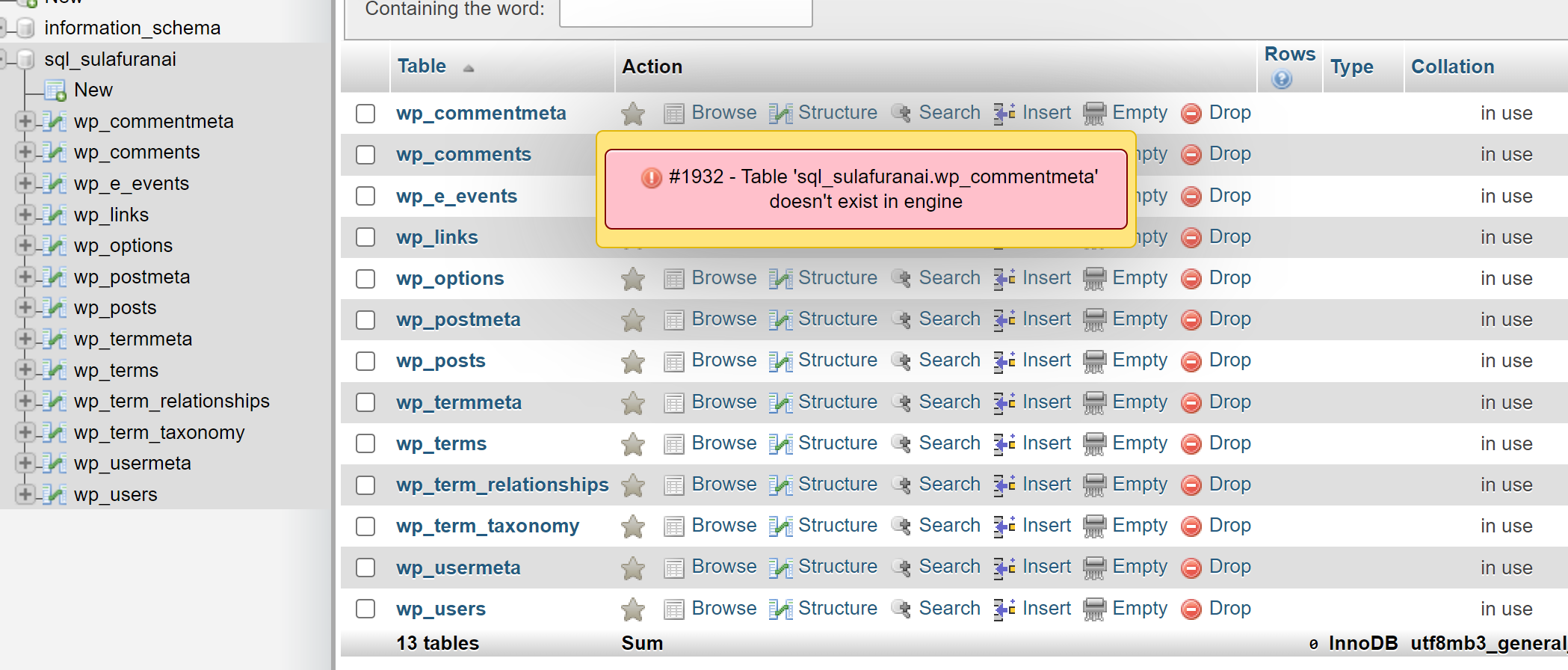Click the Insert icon for wp_terms
This screenshot has width=1568, height=670.
pos(1004,443)
